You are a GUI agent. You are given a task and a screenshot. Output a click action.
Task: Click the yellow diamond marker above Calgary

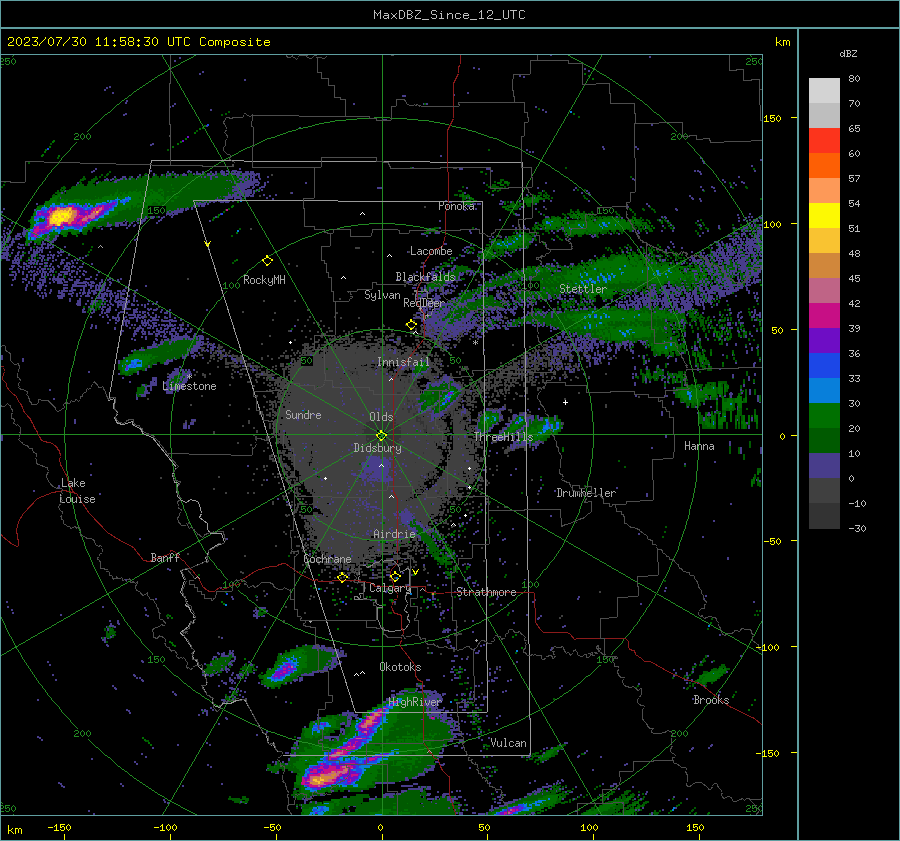point(395,576)
